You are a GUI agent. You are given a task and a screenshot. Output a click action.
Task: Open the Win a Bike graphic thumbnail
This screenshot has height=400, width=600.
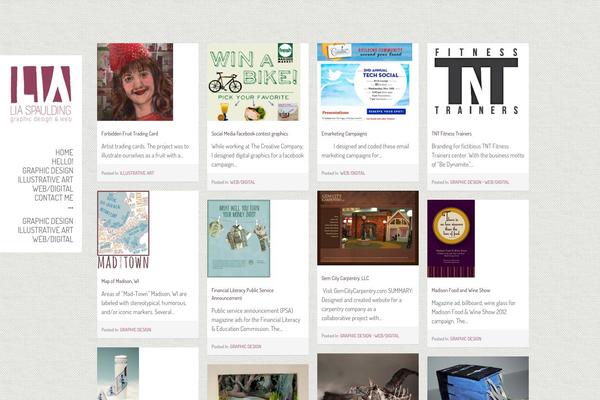pyautogui.click(x=254, y=82)
